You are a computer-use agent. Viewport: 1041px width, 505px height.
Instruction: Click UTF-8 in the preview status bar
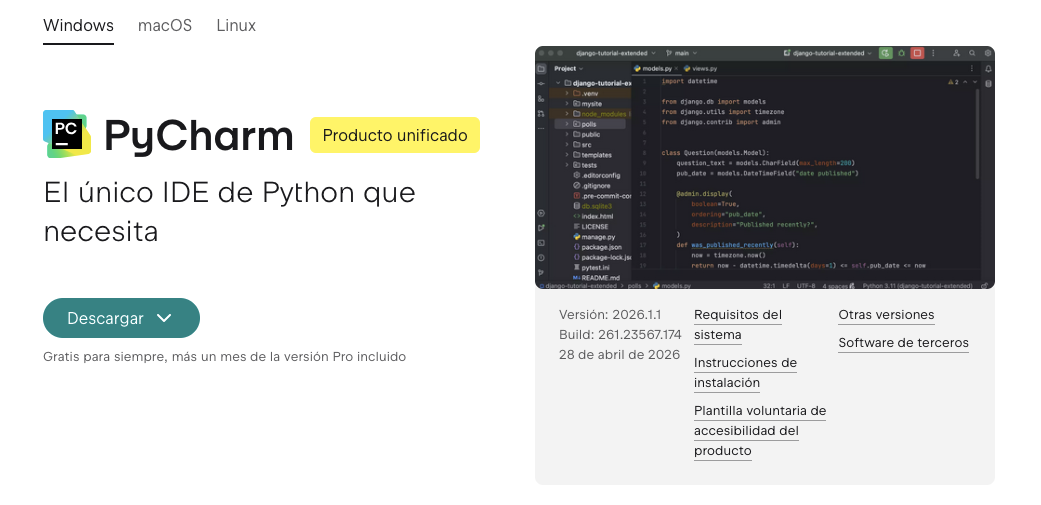(805, 286)
